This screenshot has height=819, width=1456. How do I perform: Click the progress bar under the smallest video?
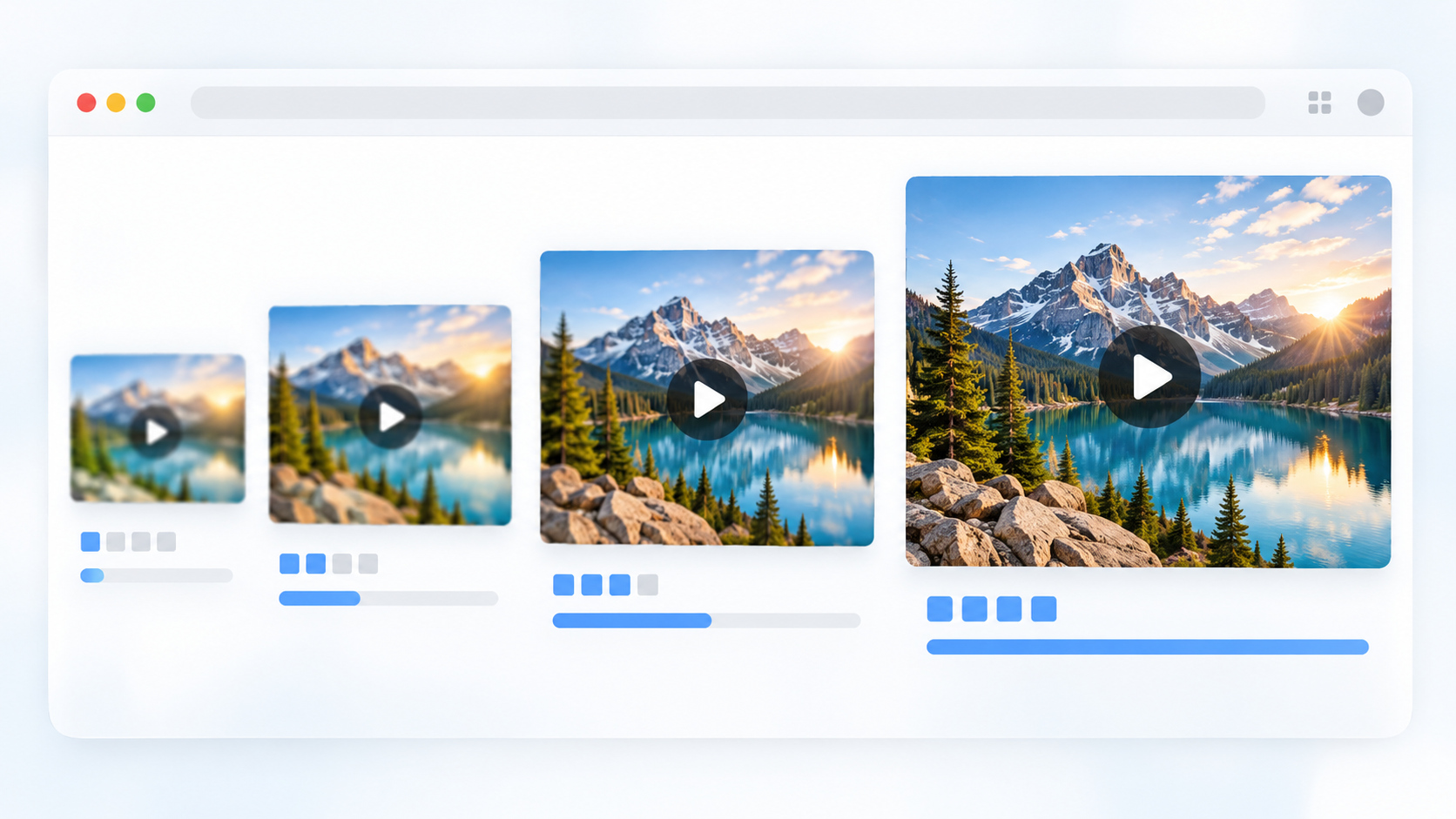point(157,575)
